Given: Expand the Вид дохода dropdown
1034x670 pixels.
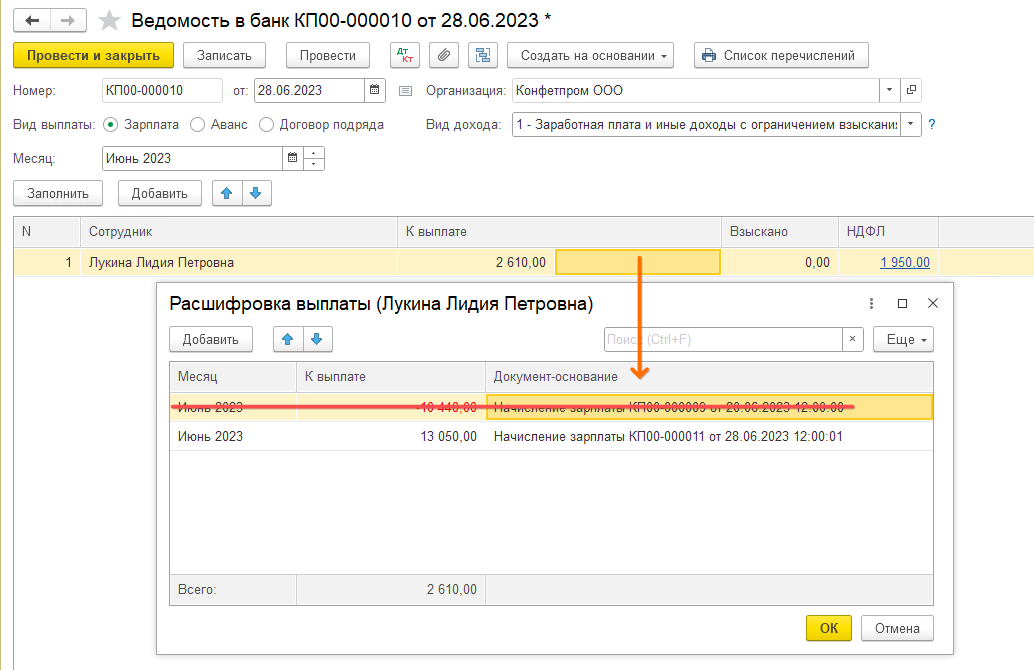Looking at the screenshot, I should 910,125.
